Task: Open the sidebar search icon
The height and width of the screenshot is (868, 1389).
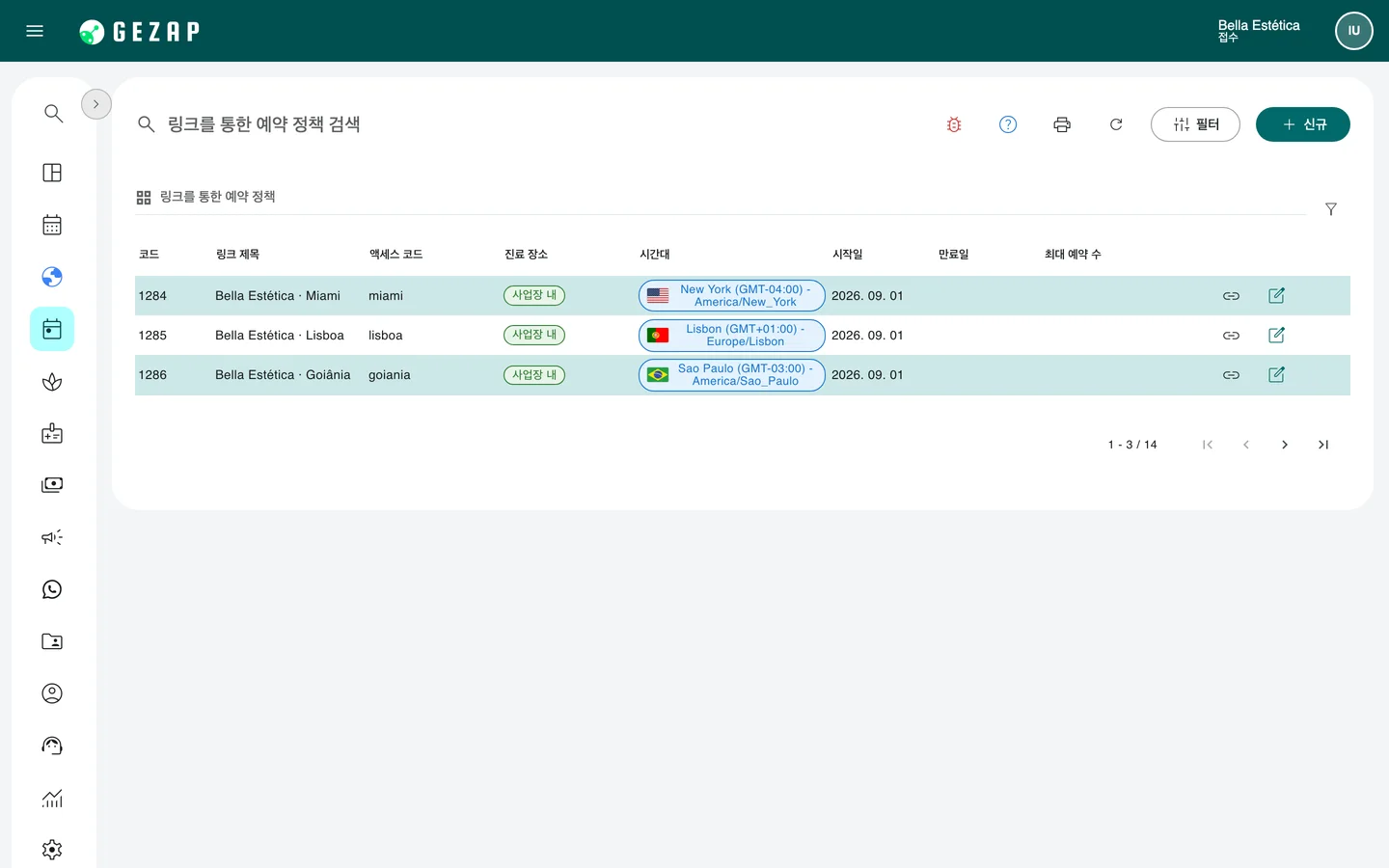Action: coord(53,114)
